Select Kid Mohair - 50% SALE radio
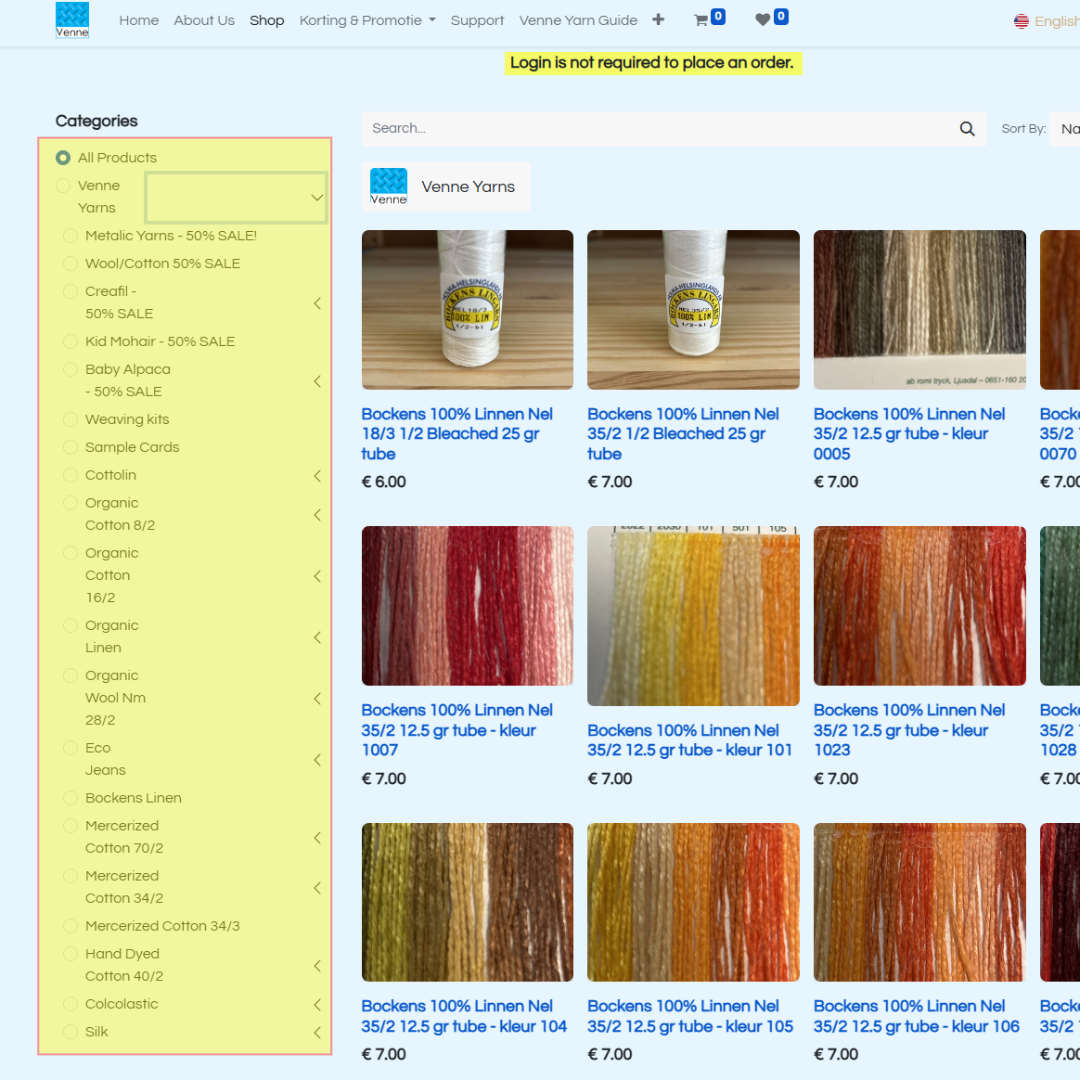 click(x=70, y=341)
